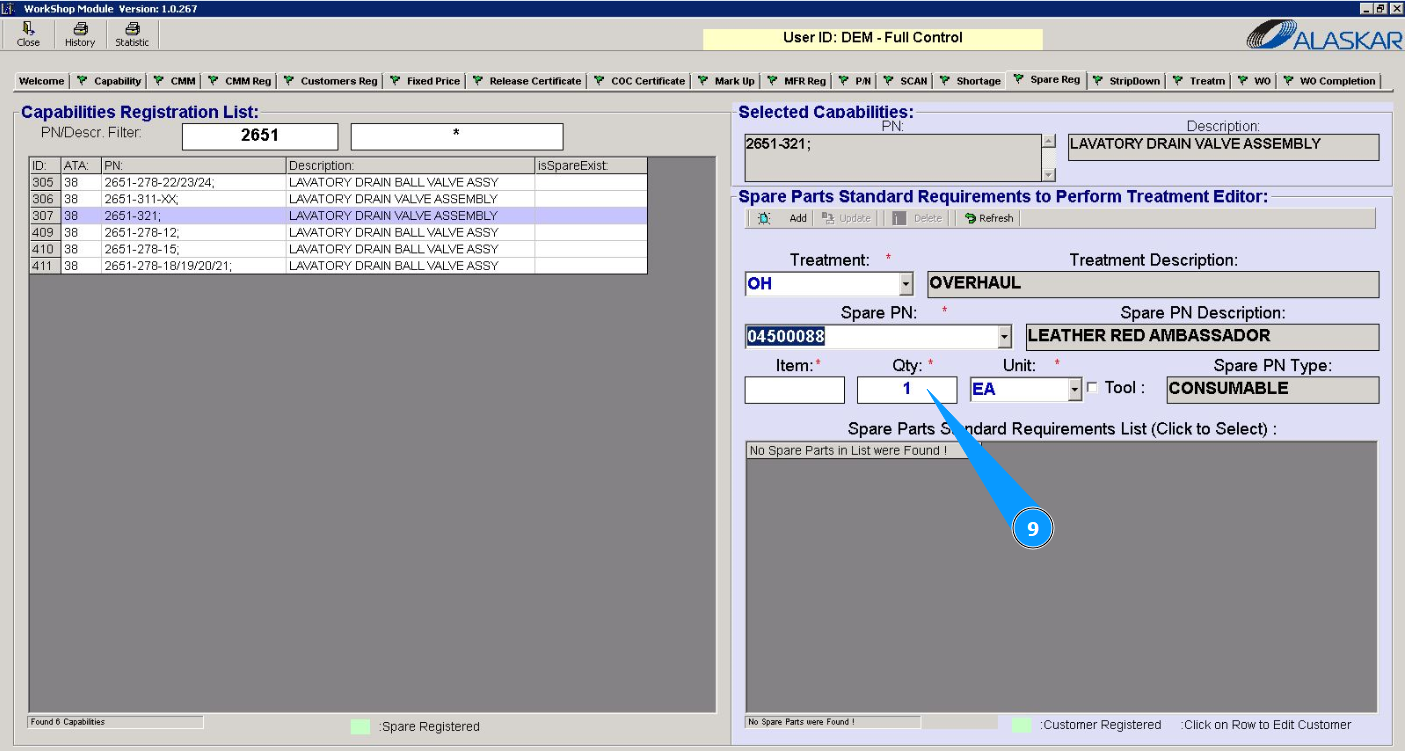Click the Update toolbar button
Viewport: 1405px width, 751px height.
846,218
